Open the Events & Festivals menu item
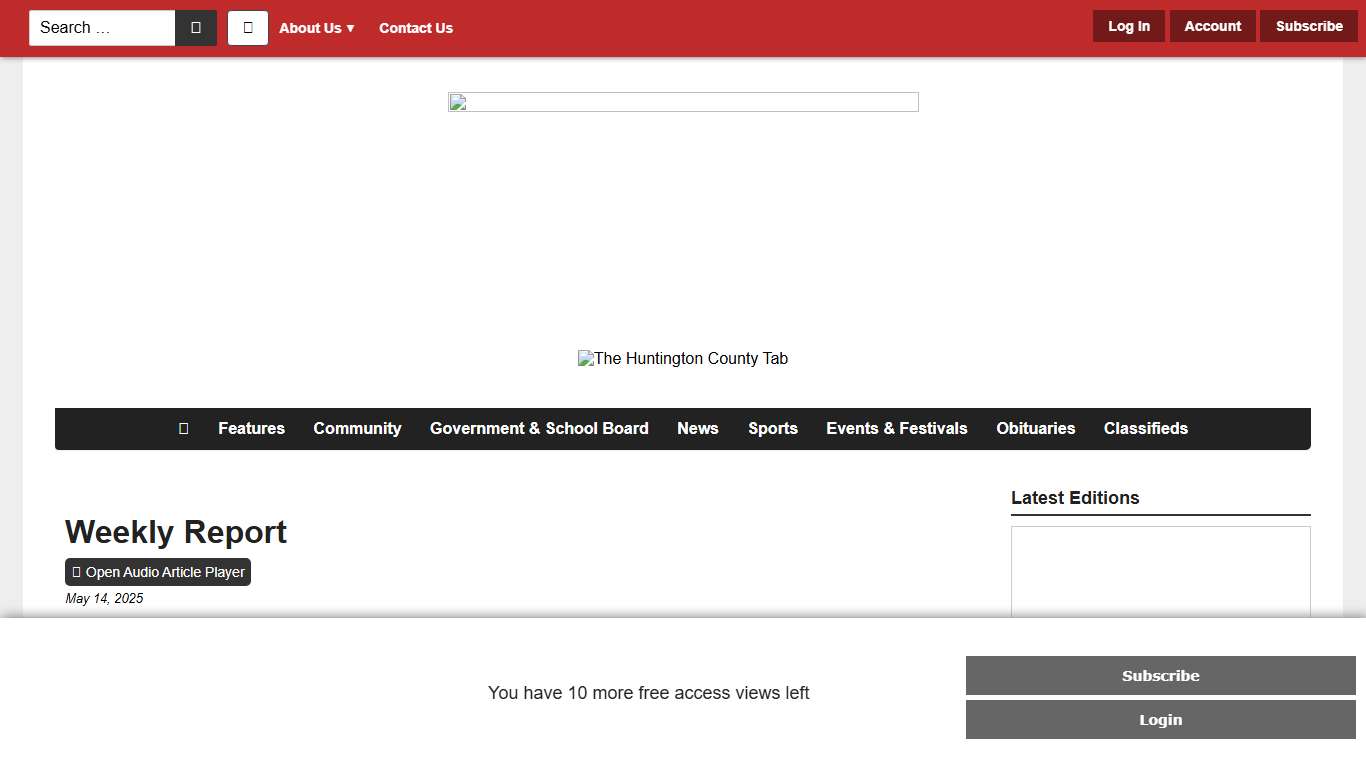1366x768 pixels. 897,429
